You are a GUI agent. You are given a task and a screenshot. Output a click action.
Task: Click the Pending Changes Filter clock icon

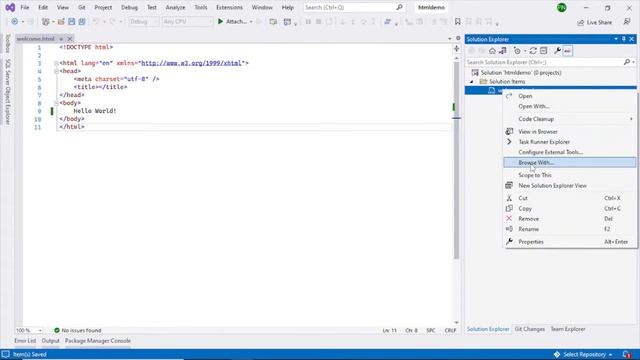[x=517, y=51]
